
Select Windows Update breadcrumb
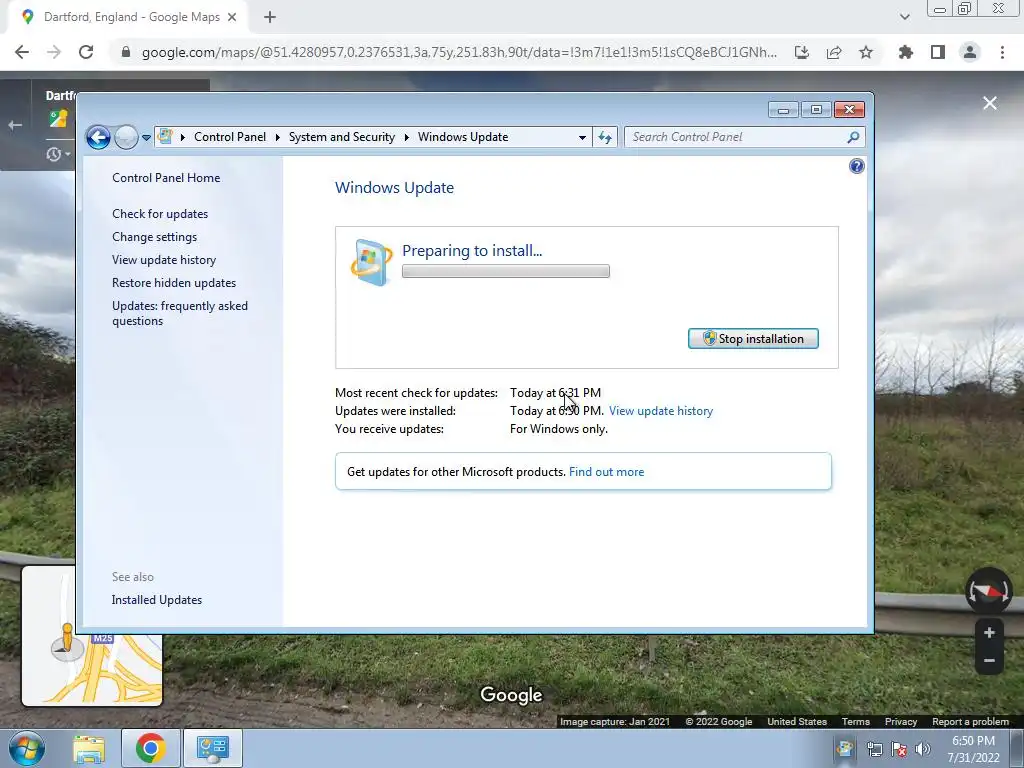click(x=463, y=136)
